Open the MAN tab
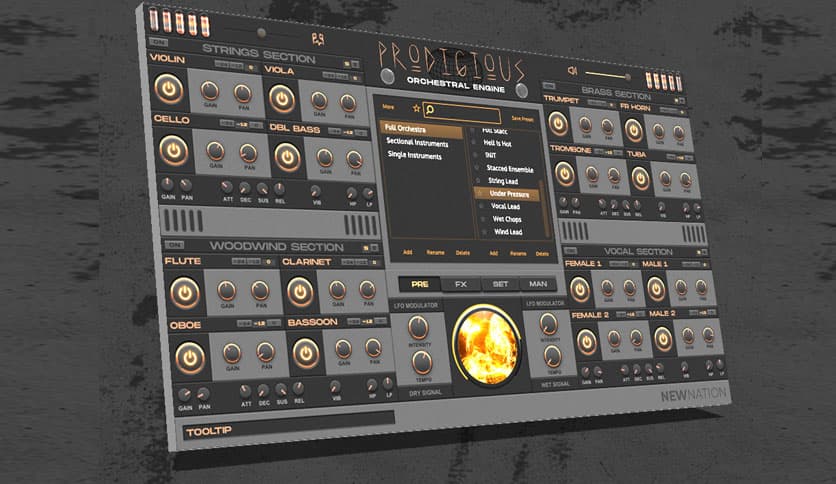836x484 pixels. tap(538, 284)
